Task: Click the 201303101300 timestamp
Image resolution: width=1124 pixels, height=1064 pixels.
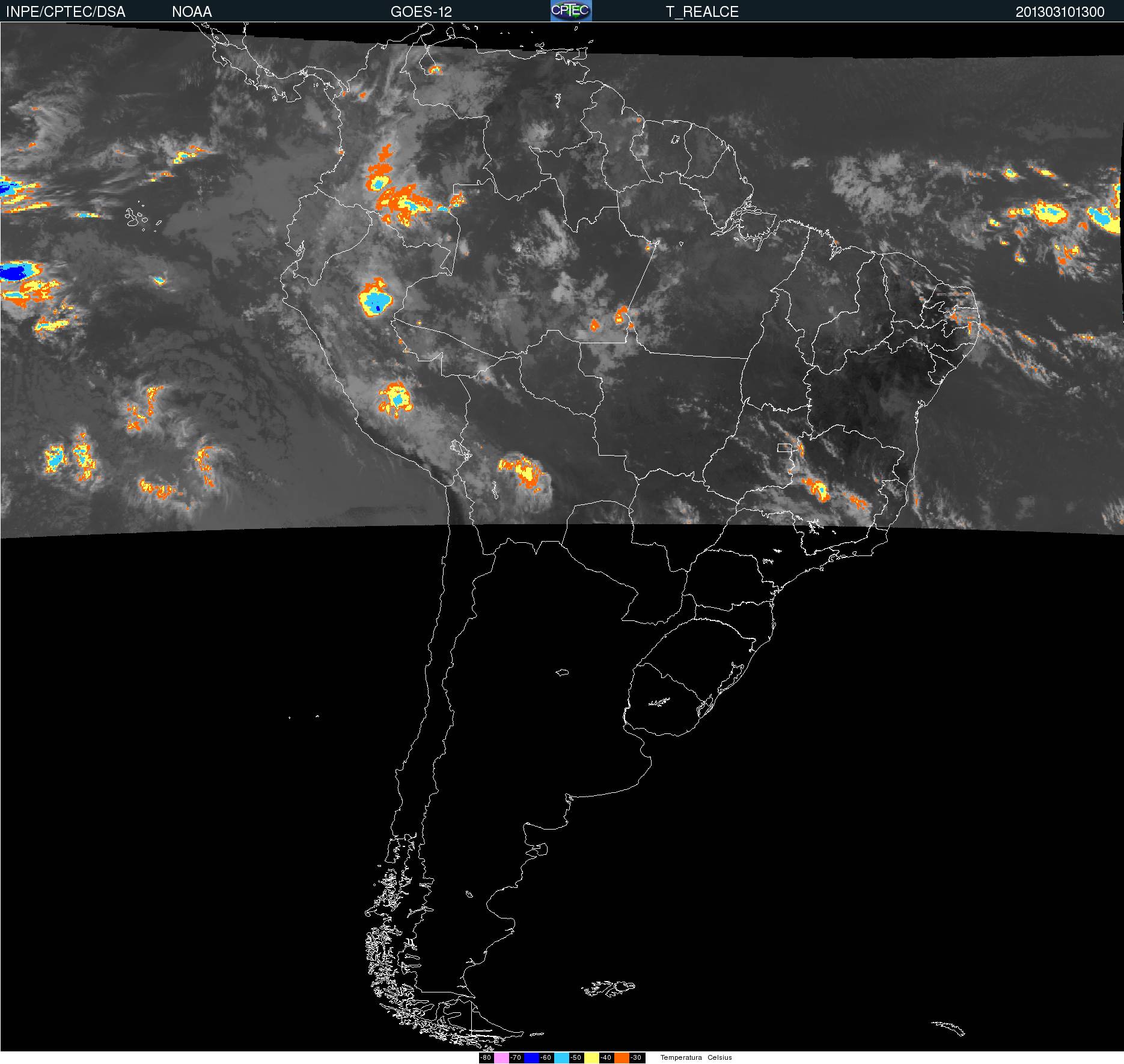Action: [x=1060, y=12]
